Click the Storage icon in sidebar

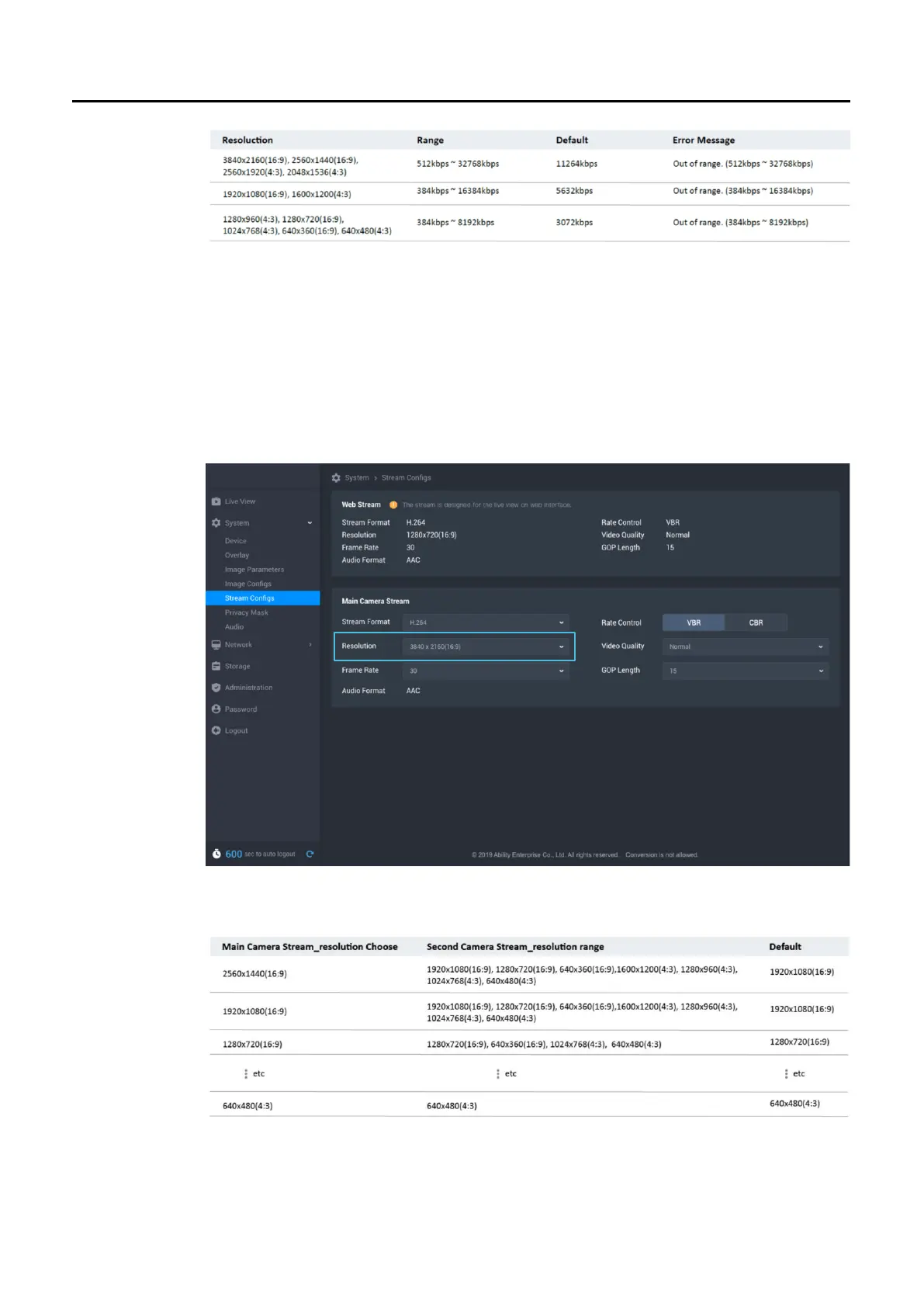click(216, 666)
